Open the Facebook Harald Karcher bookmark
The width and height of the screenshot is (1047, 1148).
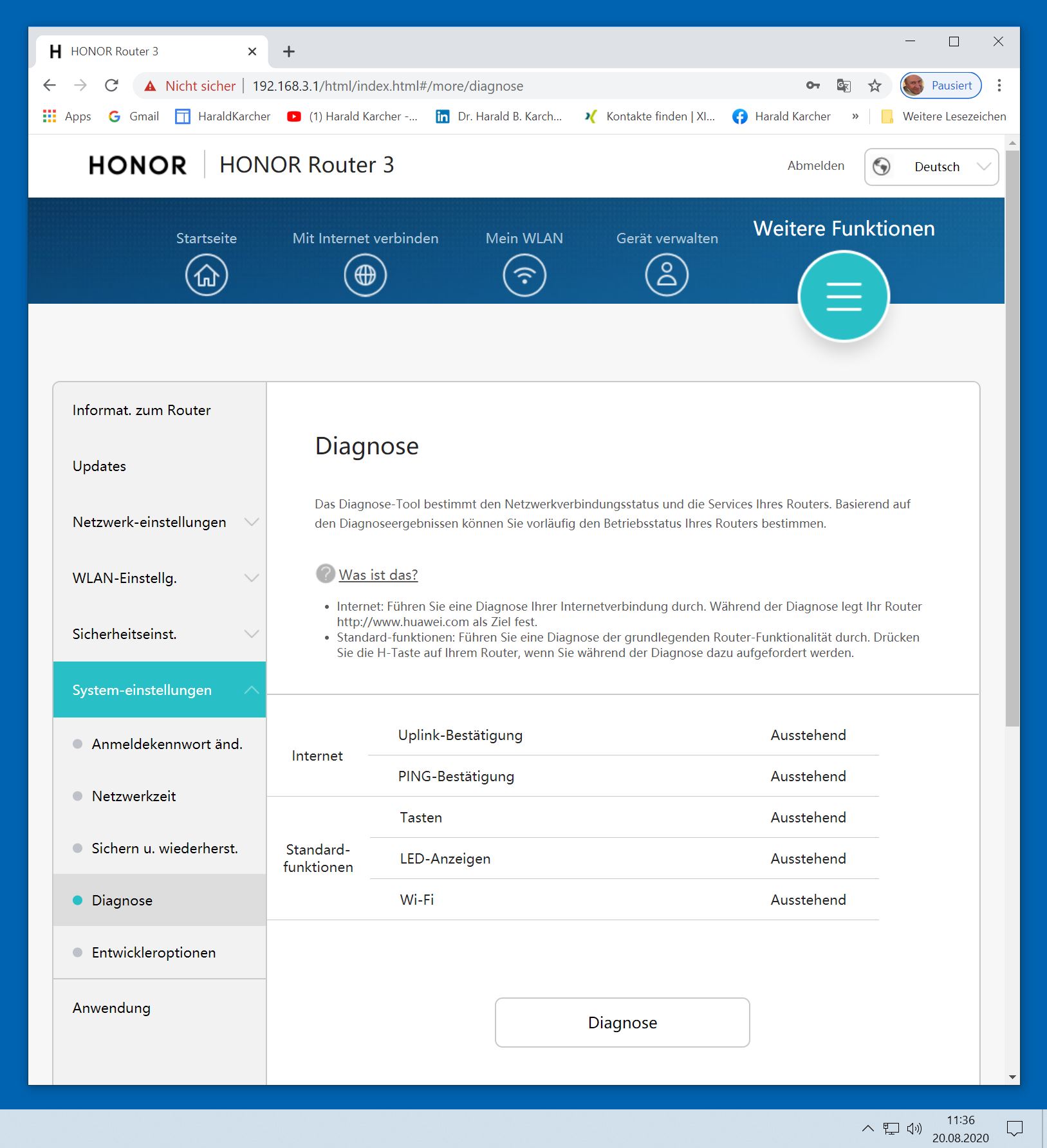(782, 116)
